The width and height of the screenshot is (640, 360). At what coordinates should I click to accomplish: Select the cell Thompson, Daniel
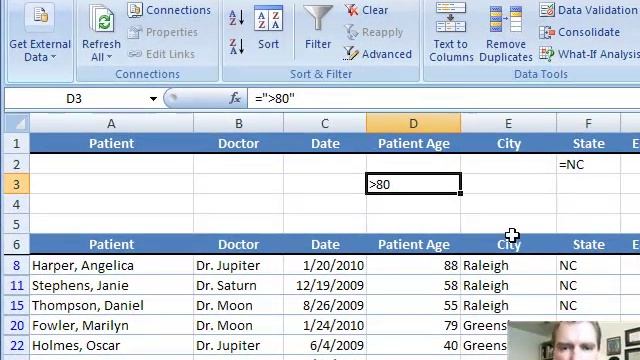tap(111, 305)
